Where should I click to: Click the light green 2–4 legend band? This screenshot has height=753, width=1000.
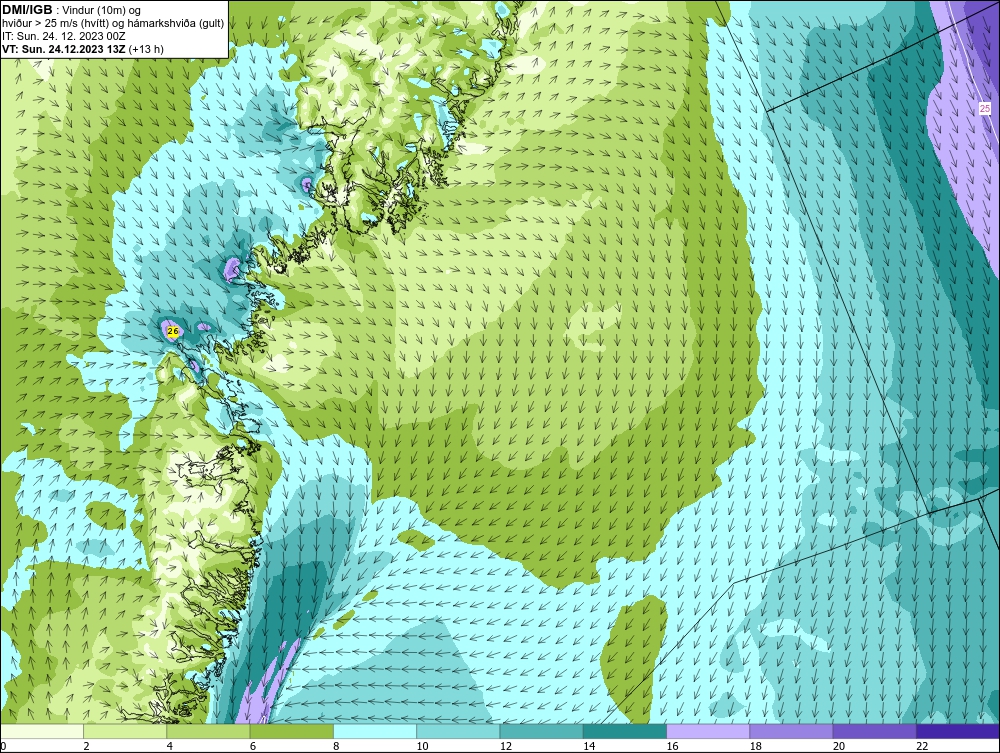(x=125, y=731)
